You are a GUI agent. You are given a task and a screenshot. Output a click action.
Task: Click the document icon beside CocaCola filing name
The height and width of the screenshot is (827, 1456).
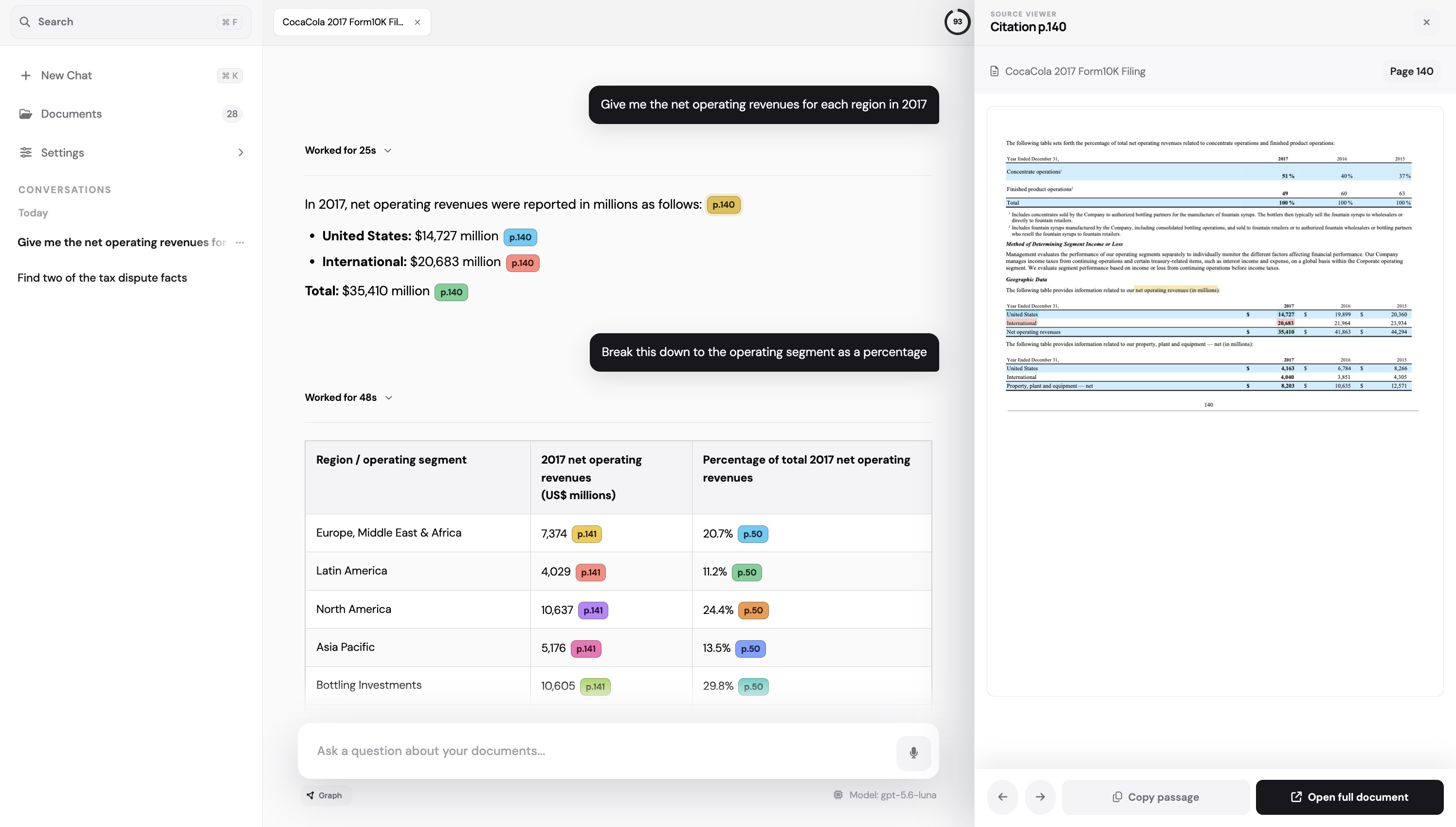[994, 72]
